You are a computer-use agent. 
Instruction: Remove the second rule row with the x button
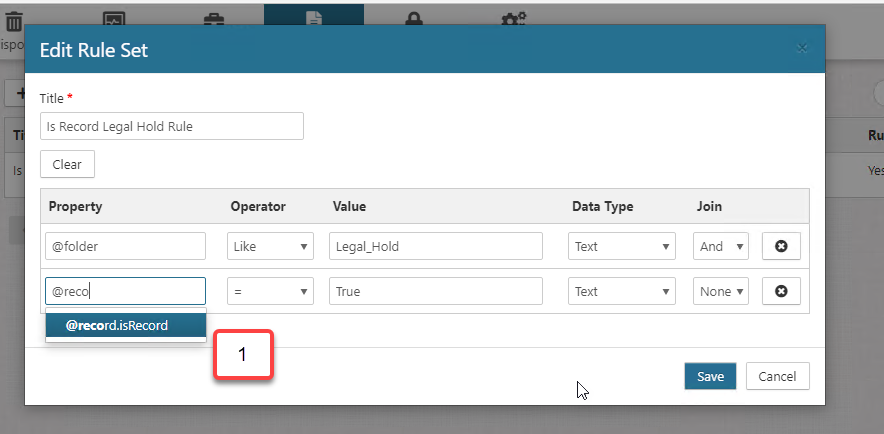point(781,291)
